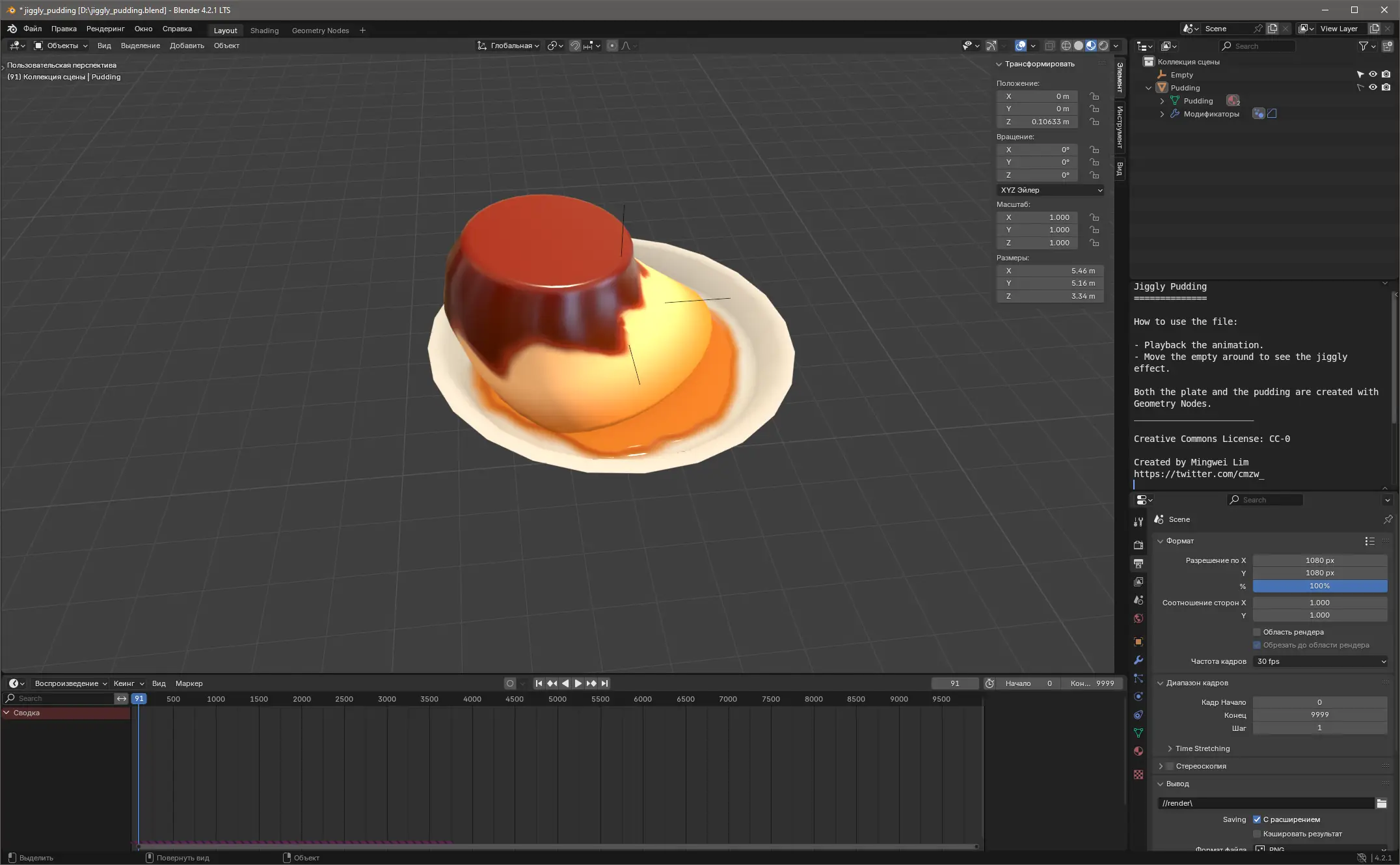Hide the Empty object in viewport
1400x865 pixels.
(1373, 75)
